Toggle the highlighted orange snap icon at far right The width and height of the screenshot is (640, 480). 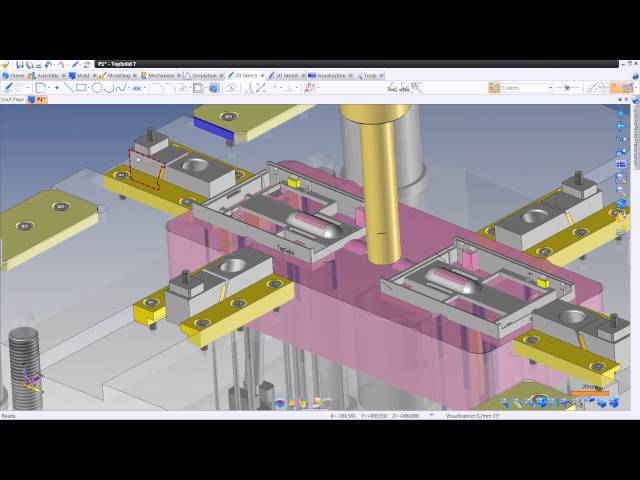tap(615, 88)
